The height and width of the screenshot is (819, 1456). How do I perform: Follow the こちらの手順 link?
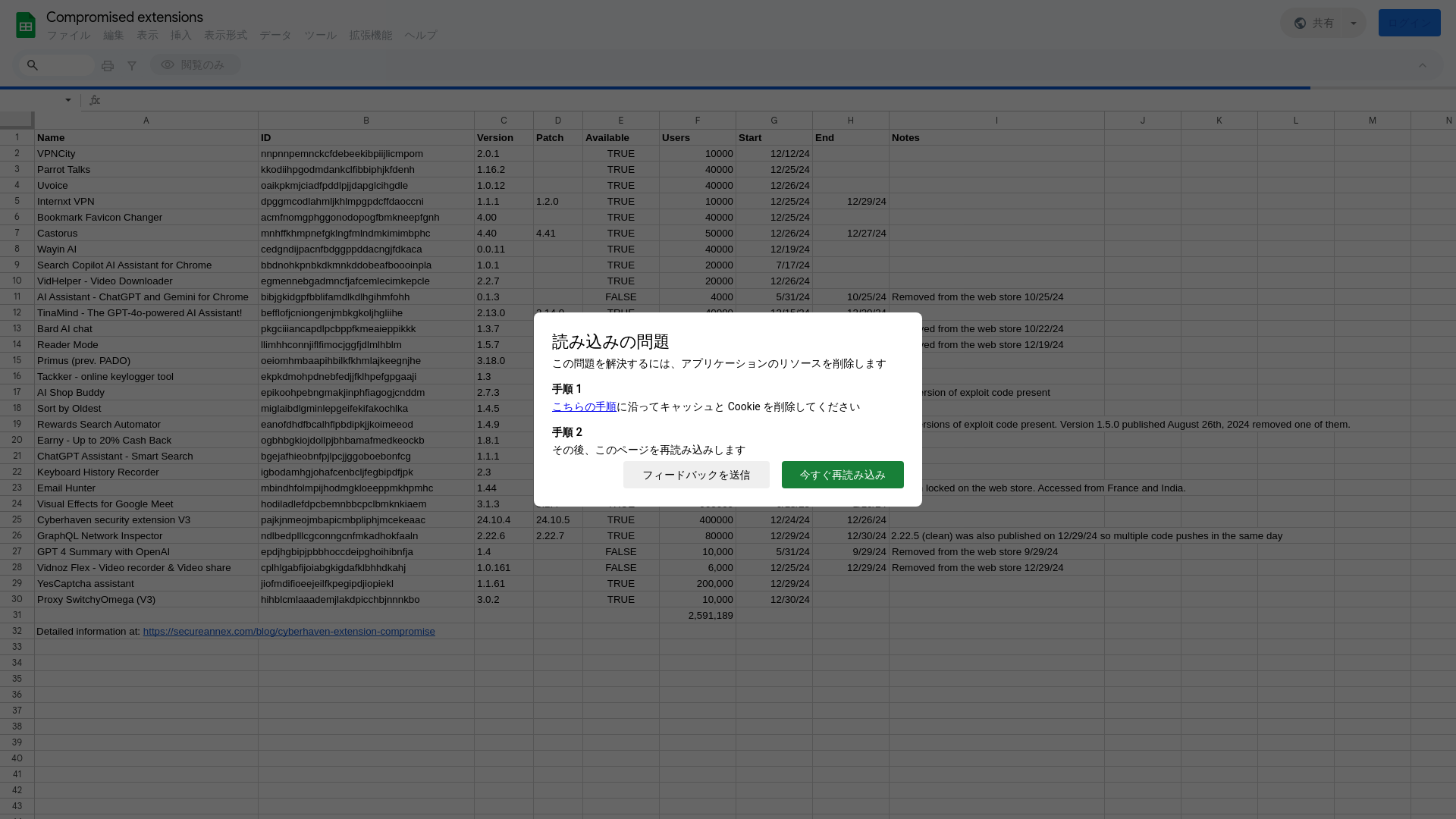click(584, 406)
